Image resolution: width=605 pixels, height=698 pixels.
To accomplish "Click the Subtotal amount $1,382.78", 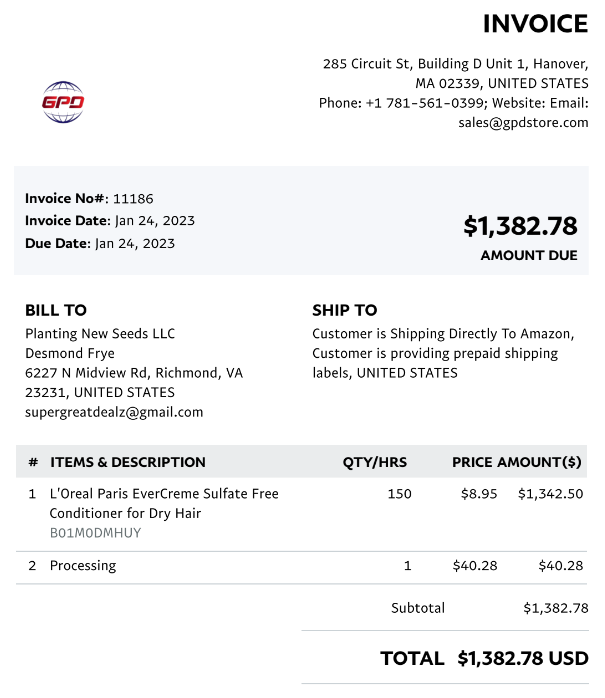I will [x=556, y=608].
